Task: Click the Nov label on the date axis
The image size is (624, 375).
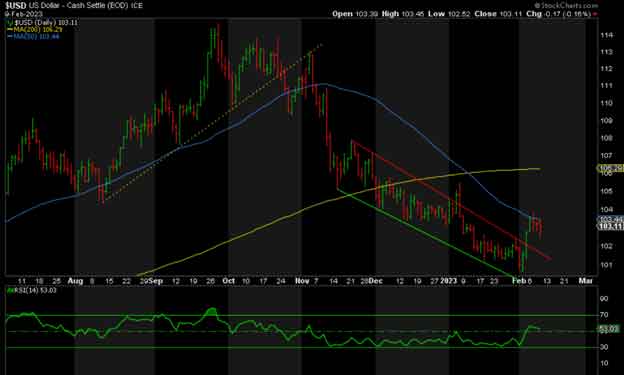Action: (x=302, y=281)
